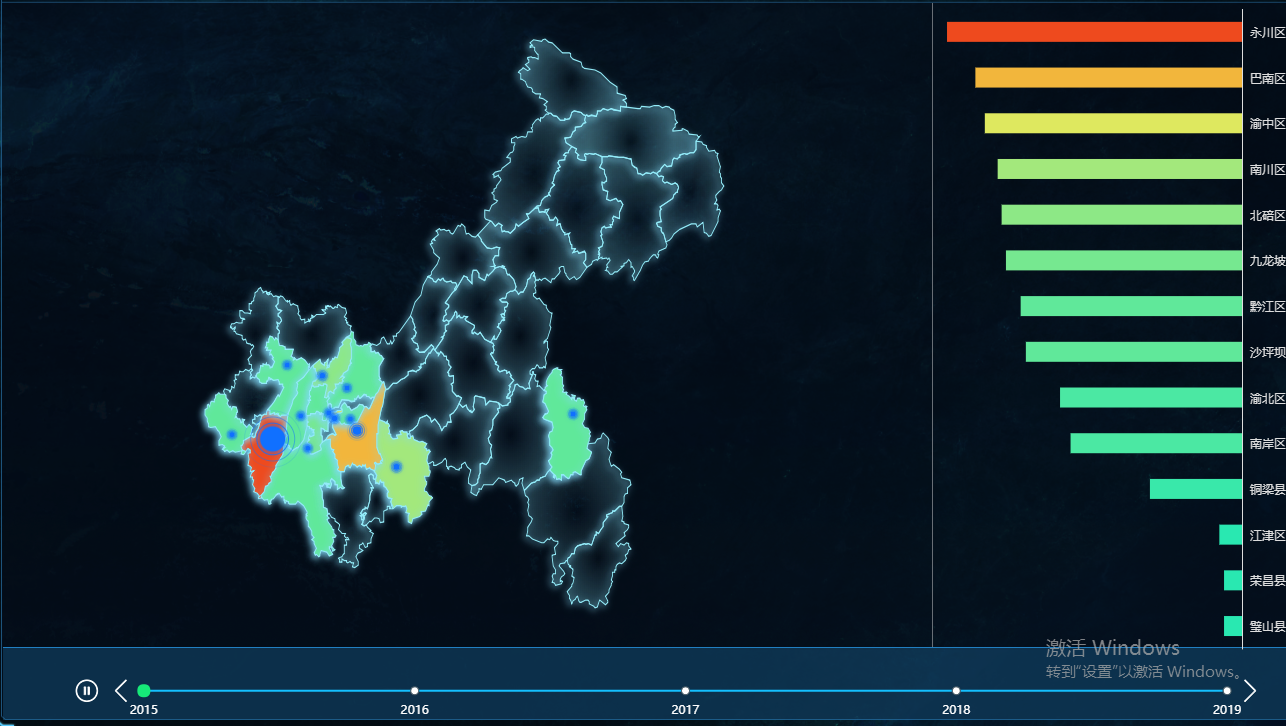
Task: Click the large blue hotspot circle on the map
Action: click(x=270, y=437)
